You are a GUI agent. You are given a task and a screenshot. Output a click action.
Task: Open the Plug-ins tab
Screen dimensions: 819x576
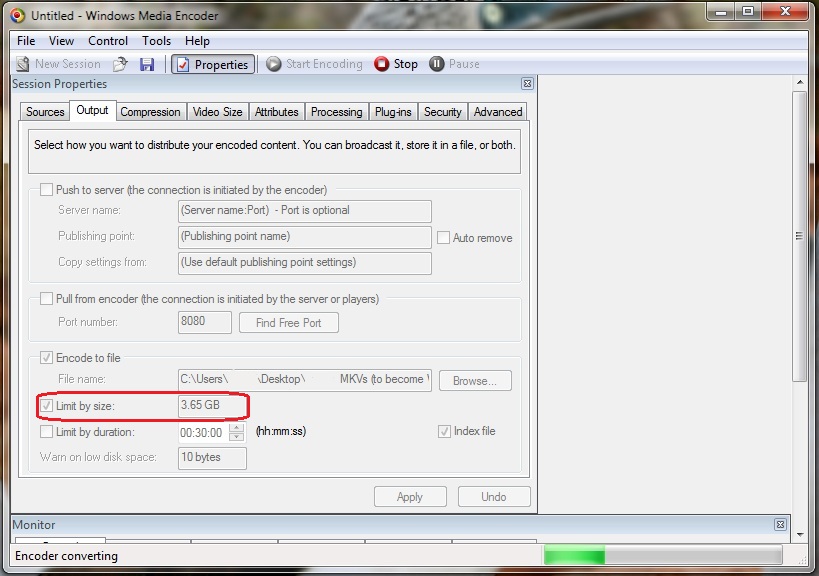(393, 112)
